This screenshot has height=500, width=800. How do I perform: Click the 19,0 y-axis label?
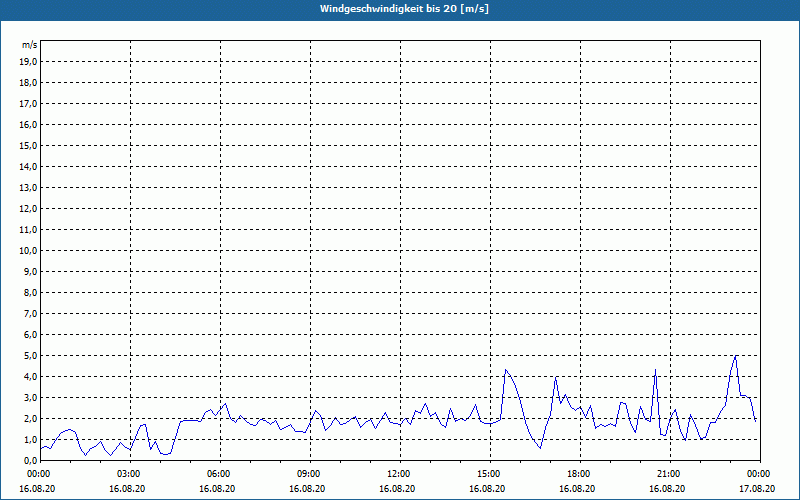[28, 62]
